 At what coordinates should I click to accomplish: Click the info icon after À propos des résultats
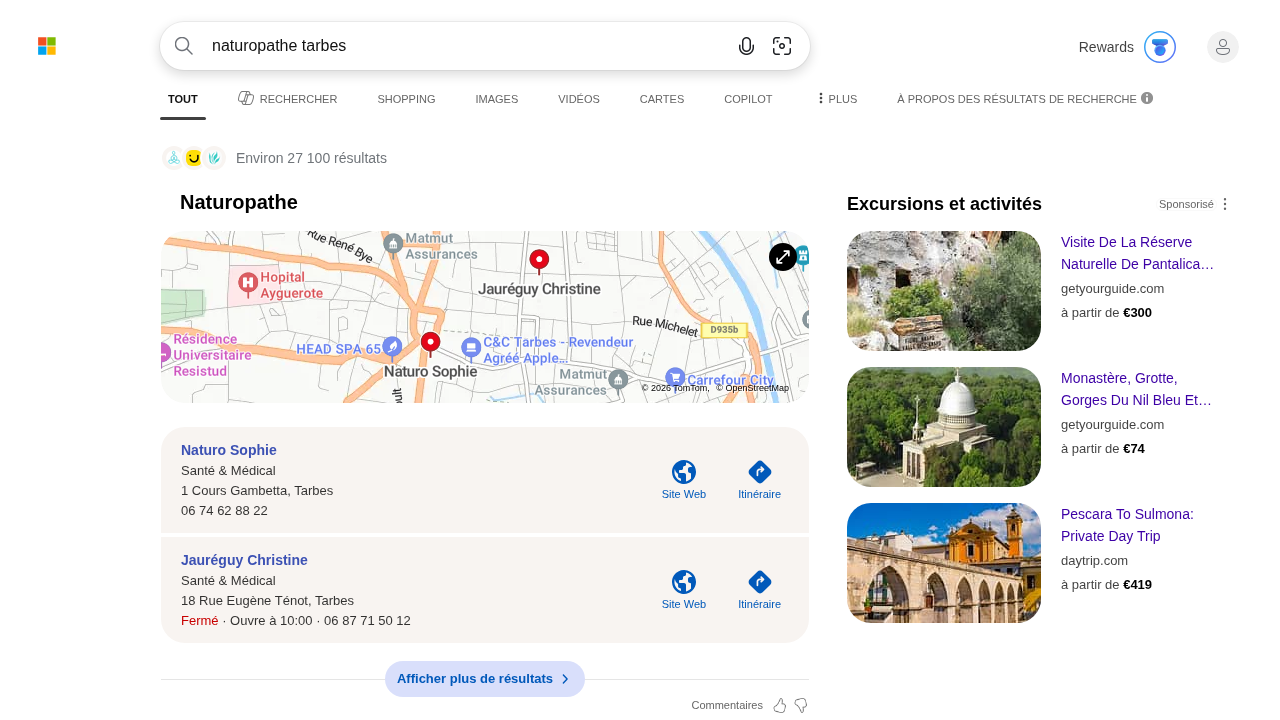point(1145,97)
